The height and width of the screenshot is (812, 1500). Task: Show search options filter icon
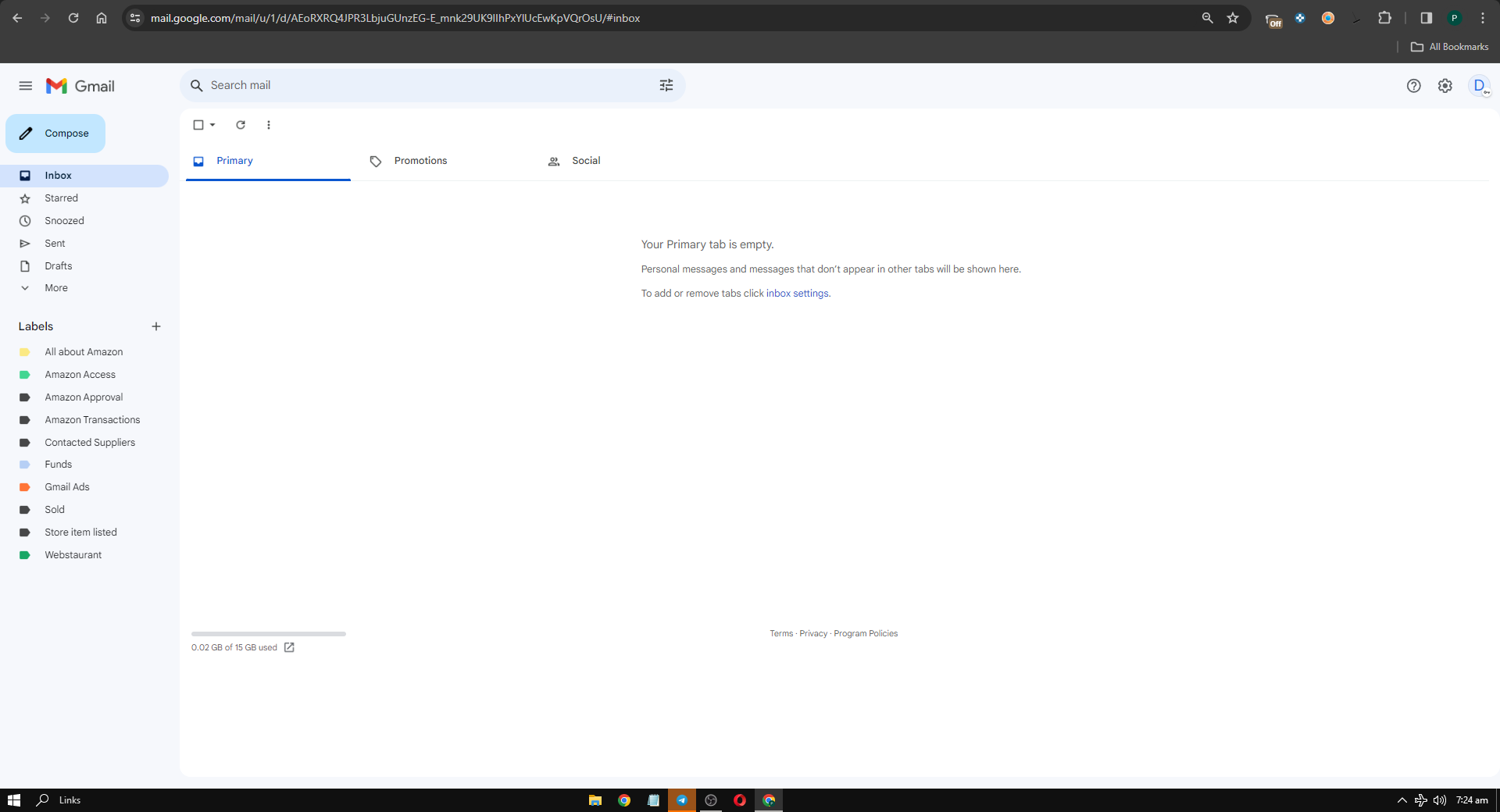click(666, 86)
